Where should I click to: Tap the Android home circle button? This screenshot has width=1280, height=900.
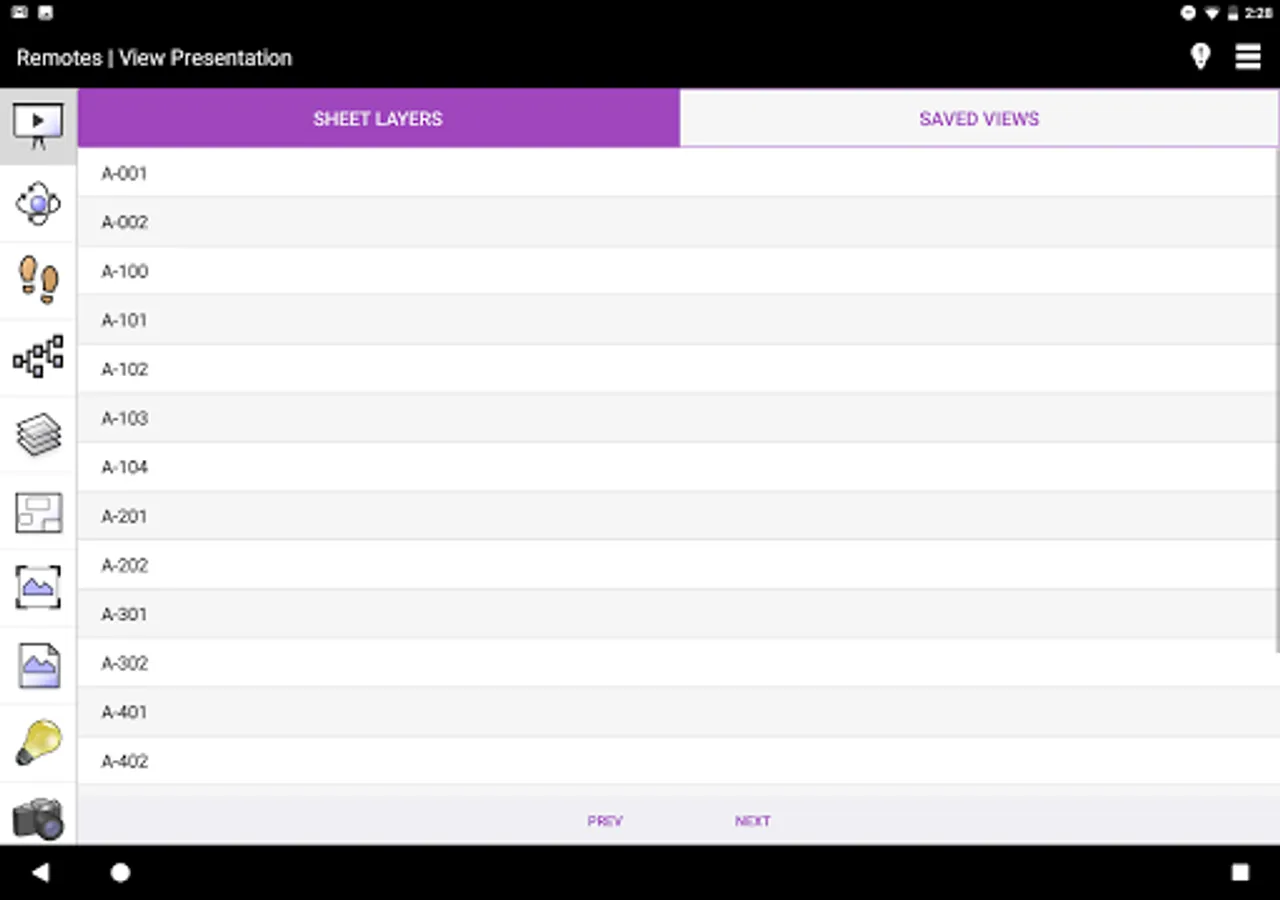120,872
